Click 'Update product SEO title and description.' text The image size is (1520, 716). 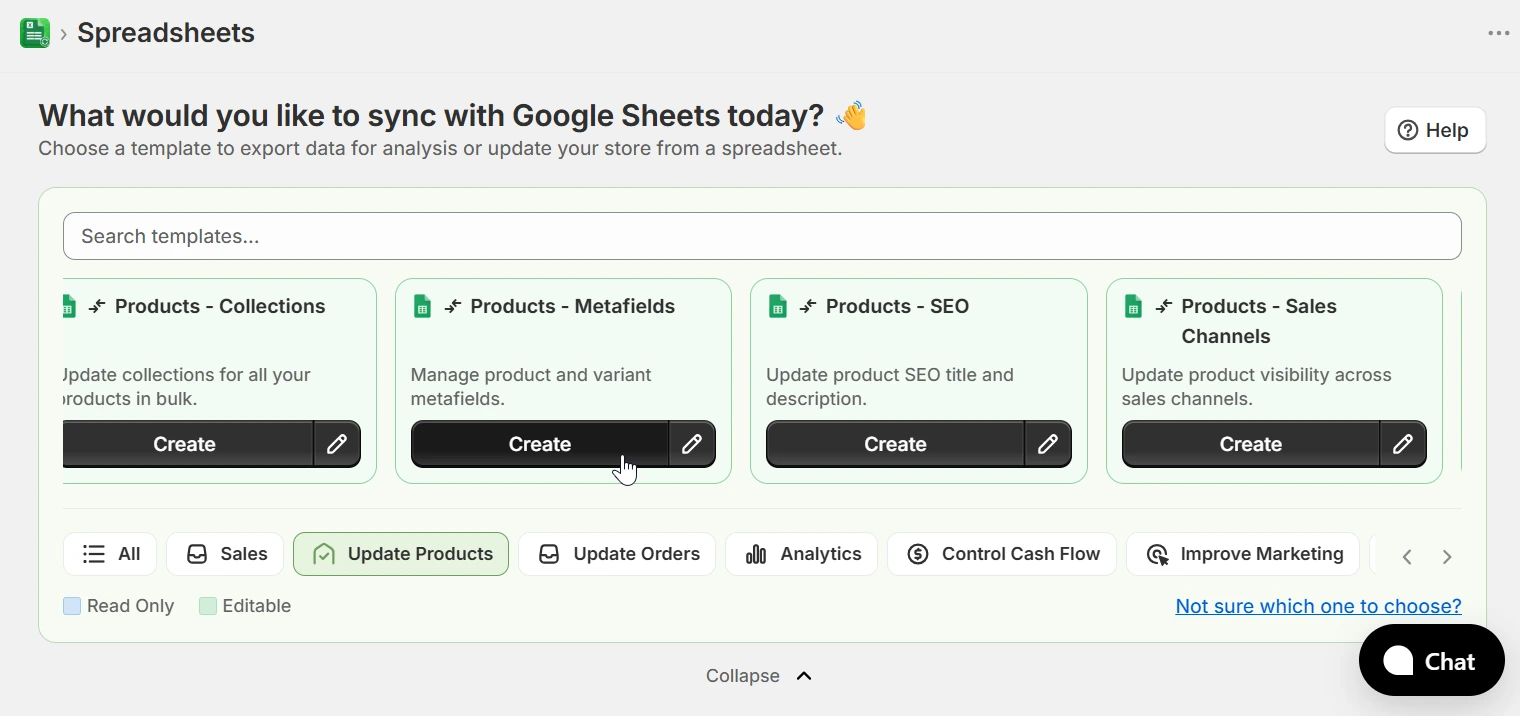click(x=890, y=387)
